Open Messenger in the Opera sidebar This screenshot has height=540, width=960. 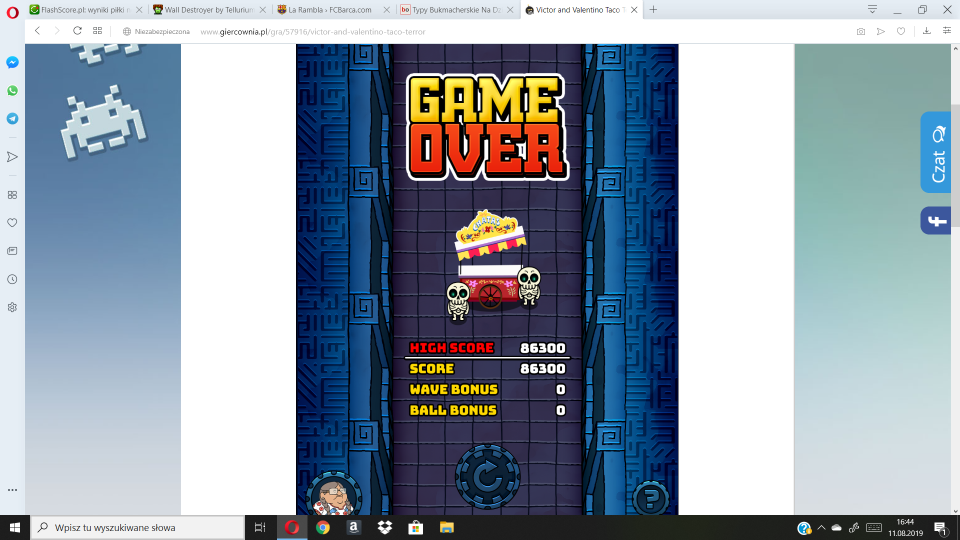(12, 62)
